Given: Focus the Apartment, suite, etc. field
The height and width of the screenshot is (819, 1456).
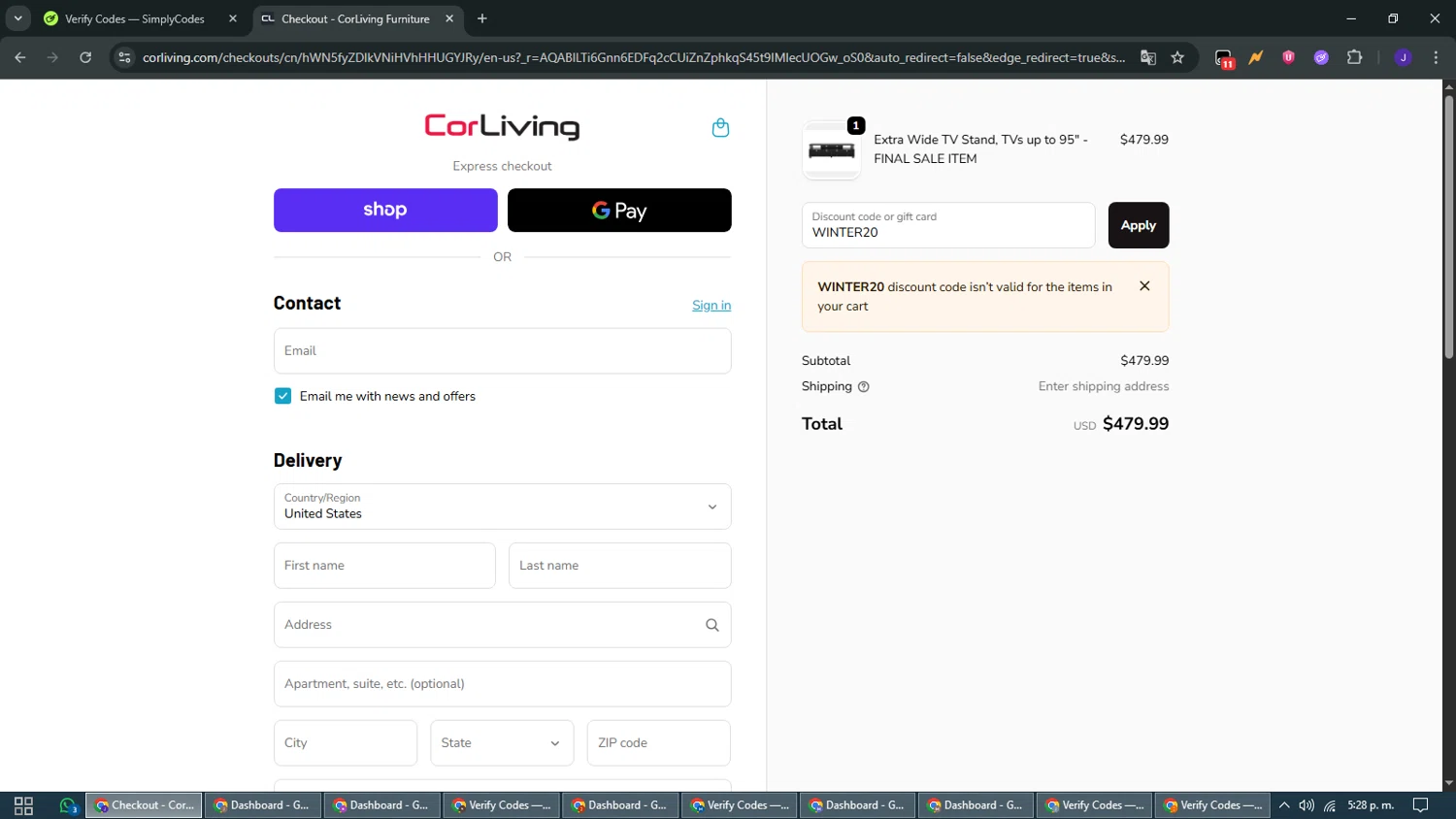Looking at the screenshot, I should coord(502,684).
